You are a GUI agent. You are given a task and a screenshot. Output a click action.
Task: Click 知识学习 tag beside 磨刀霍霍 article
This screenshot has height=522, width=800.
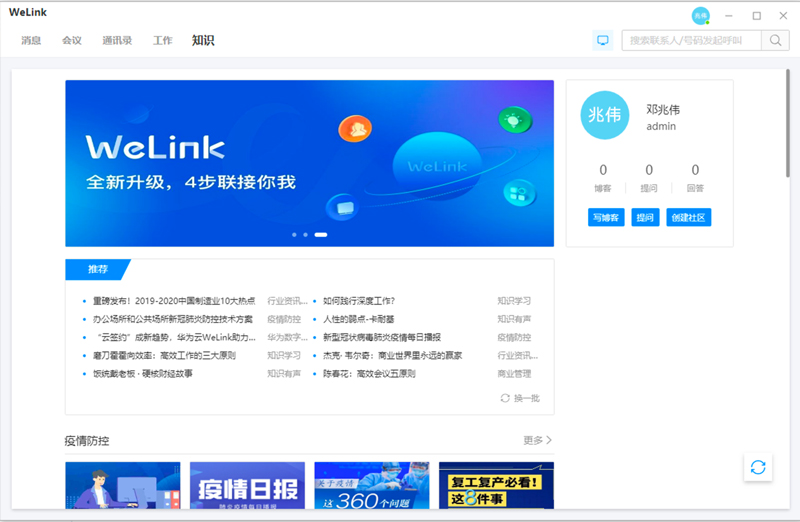(284, 356)
